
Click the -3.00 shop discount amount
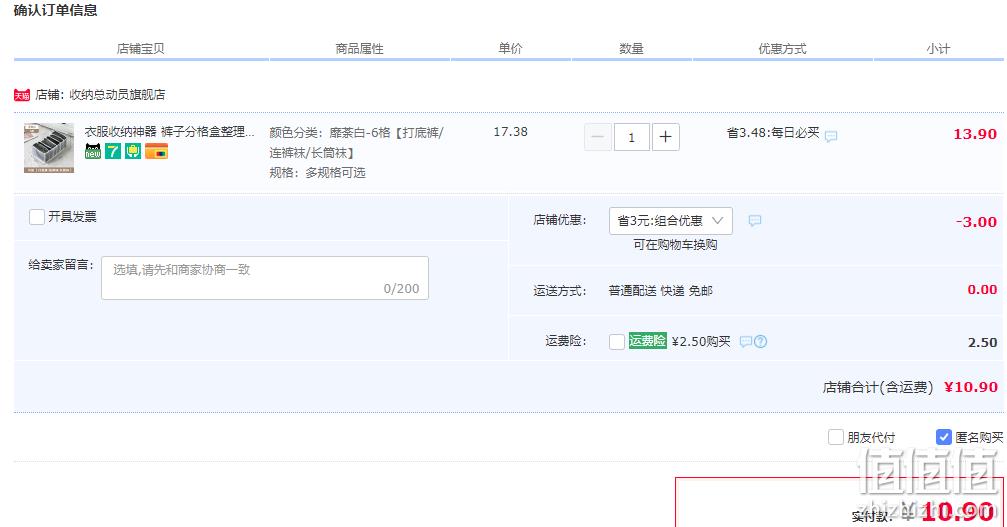976,222
